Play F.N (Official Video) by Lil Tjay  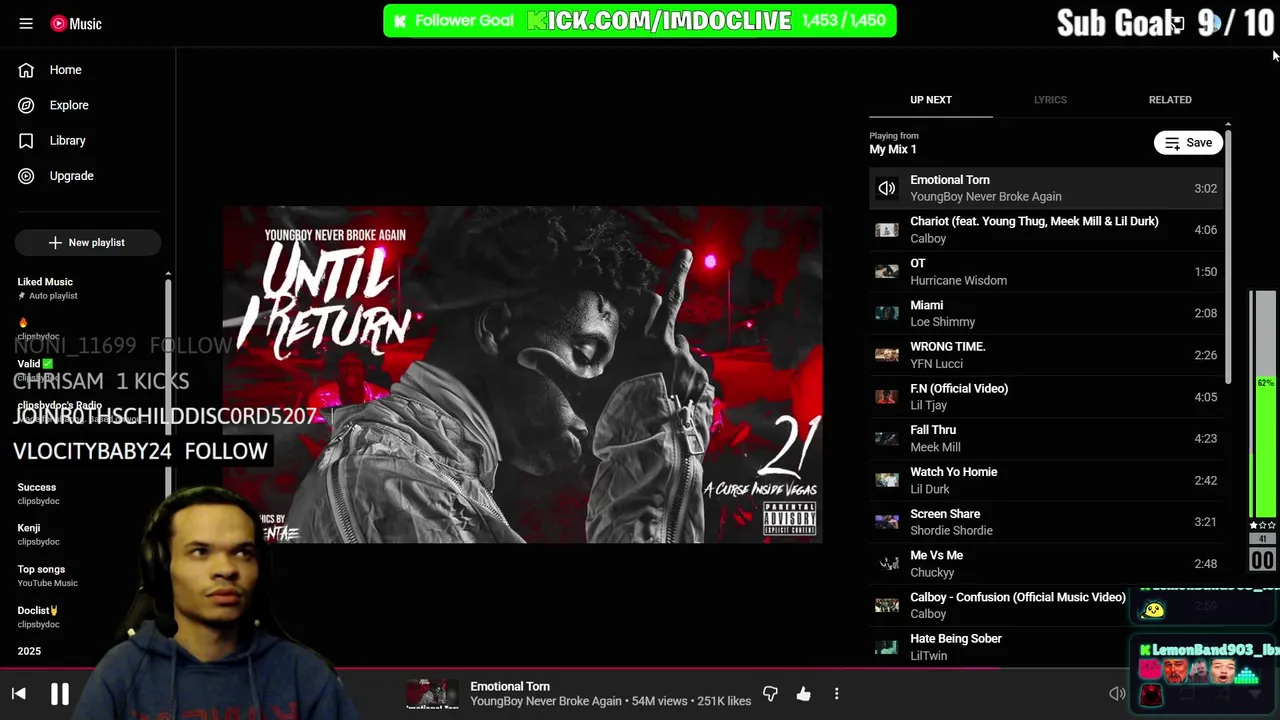click(1045, 397)
